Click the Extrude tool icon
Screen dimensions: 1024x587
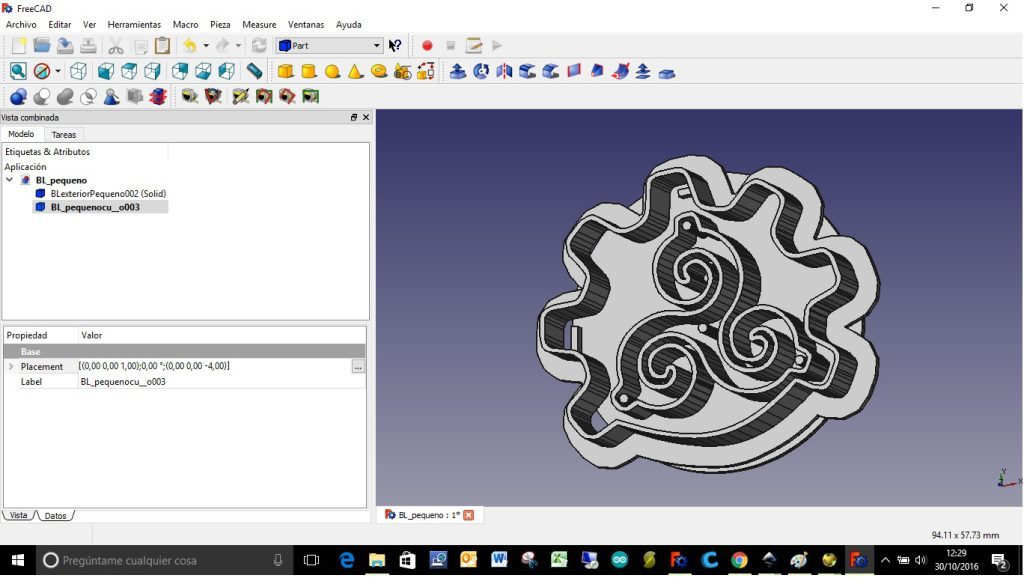(458, 72)
